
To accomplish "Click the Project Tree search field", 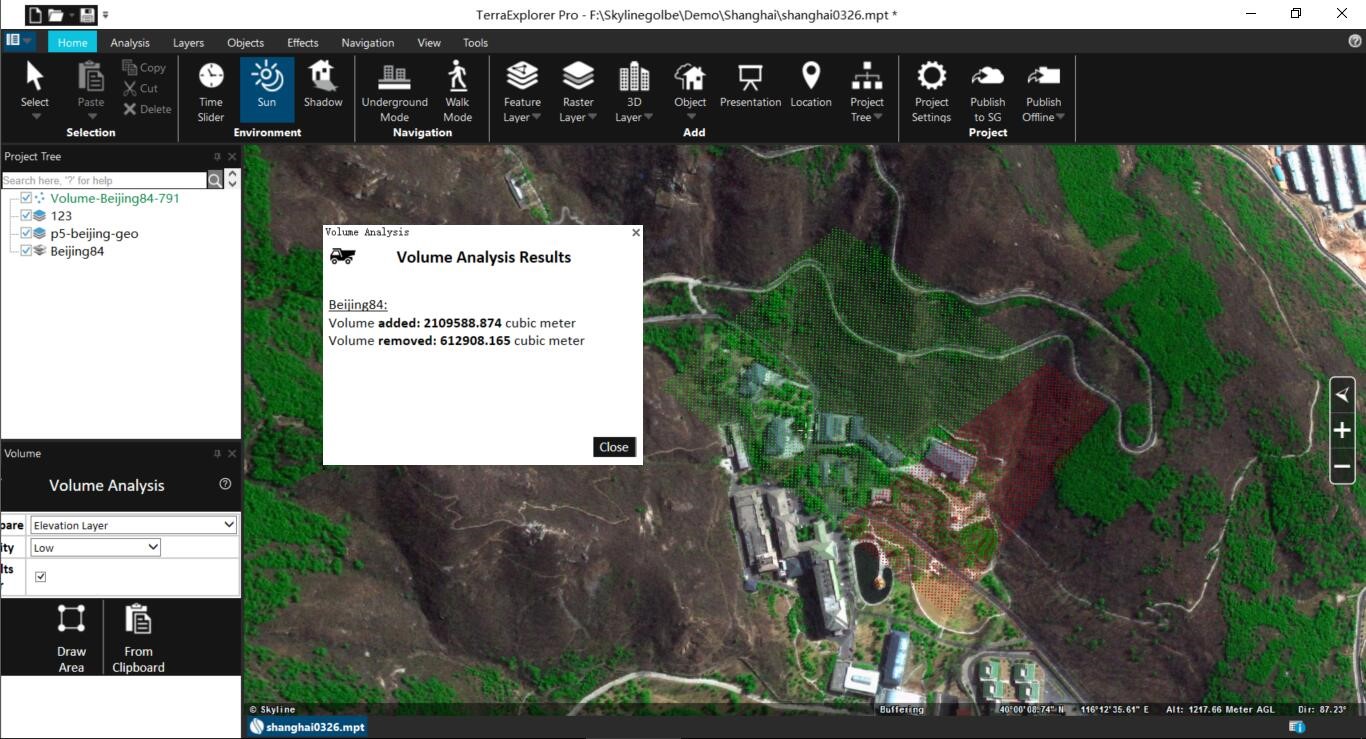I will [x=104, y=180].
